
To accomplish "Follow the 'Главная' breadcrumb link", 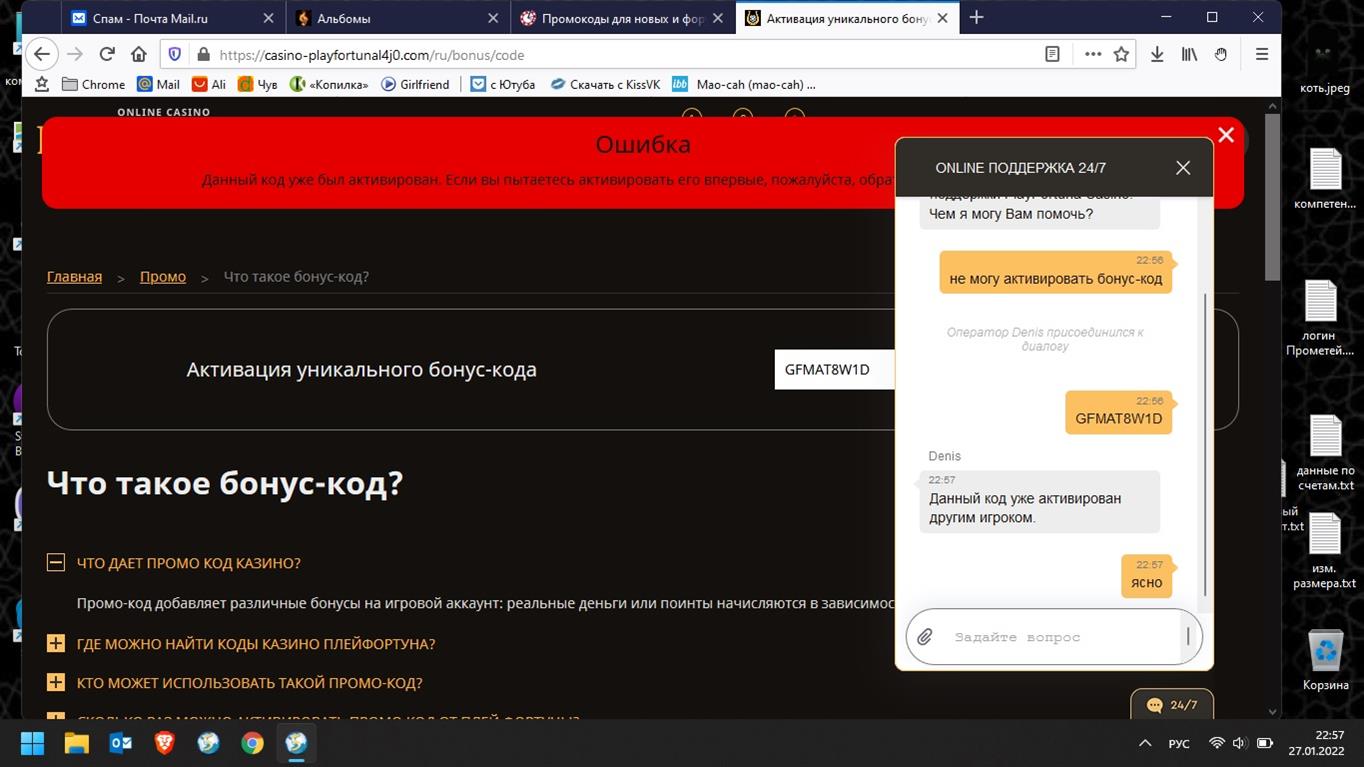I will pyautogui.click(x=74, y=277).
